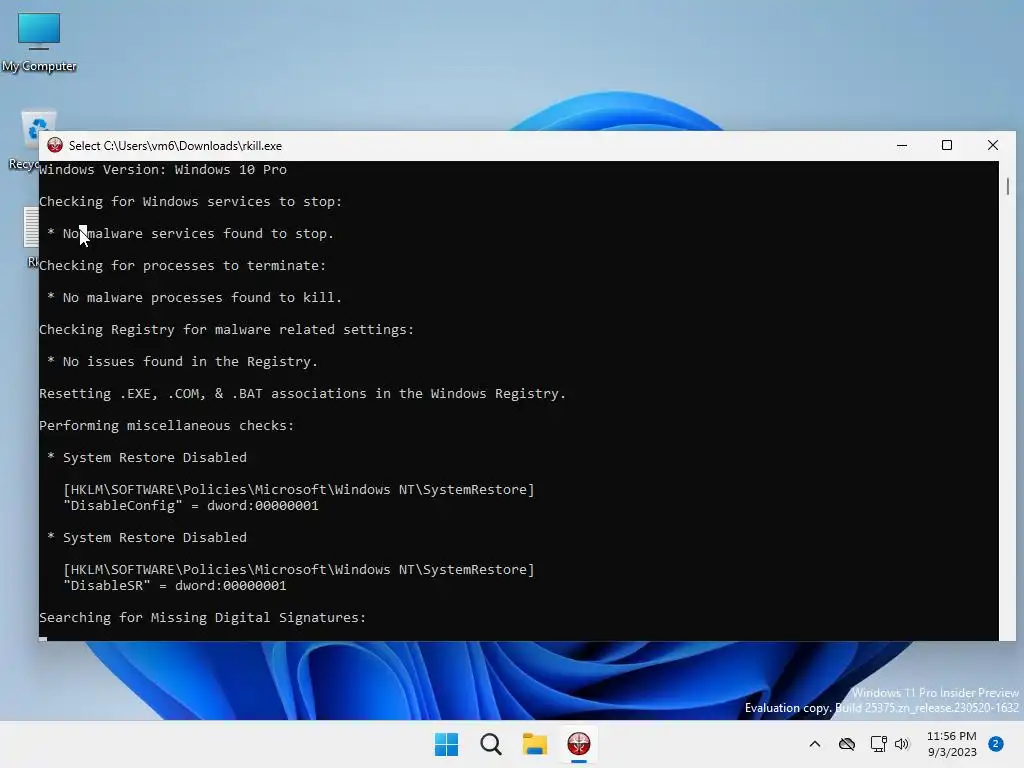1024x768 pixels.
Task: Click '"DisableSR" = dword:00000001' line
Action: click(x=174, y=586)
